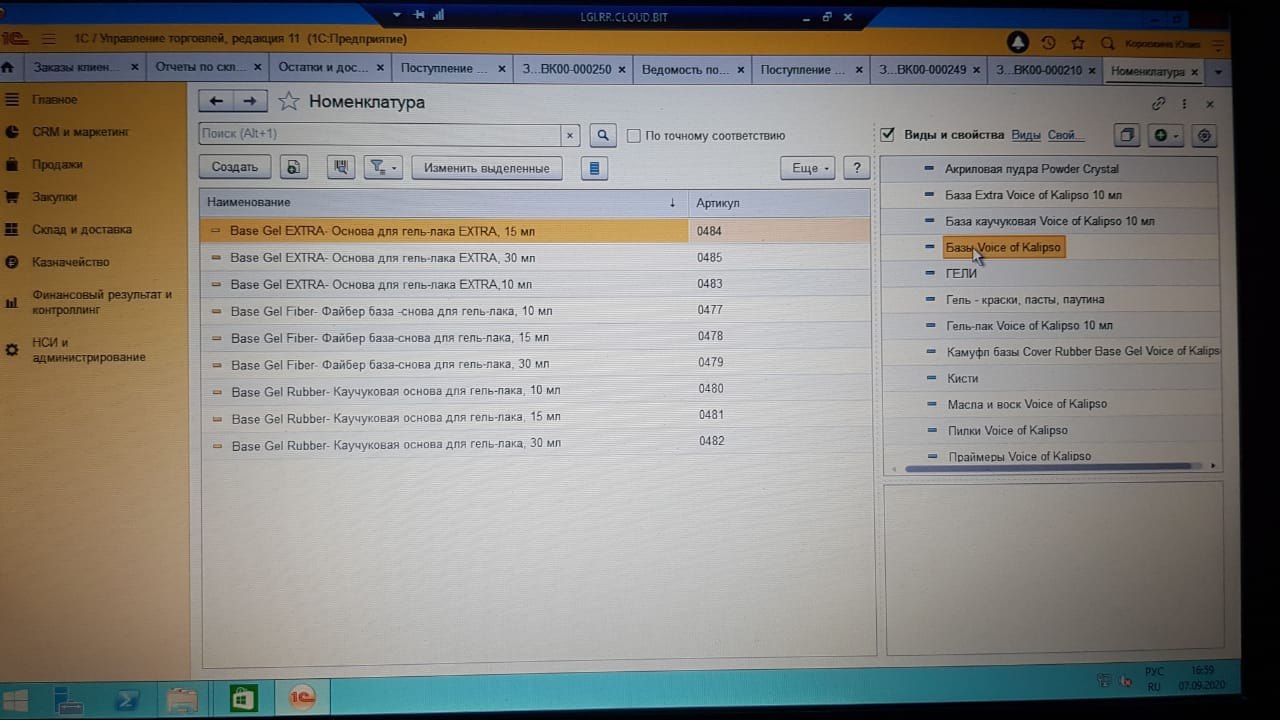Click the Поиск search input field

click(380, 134)
